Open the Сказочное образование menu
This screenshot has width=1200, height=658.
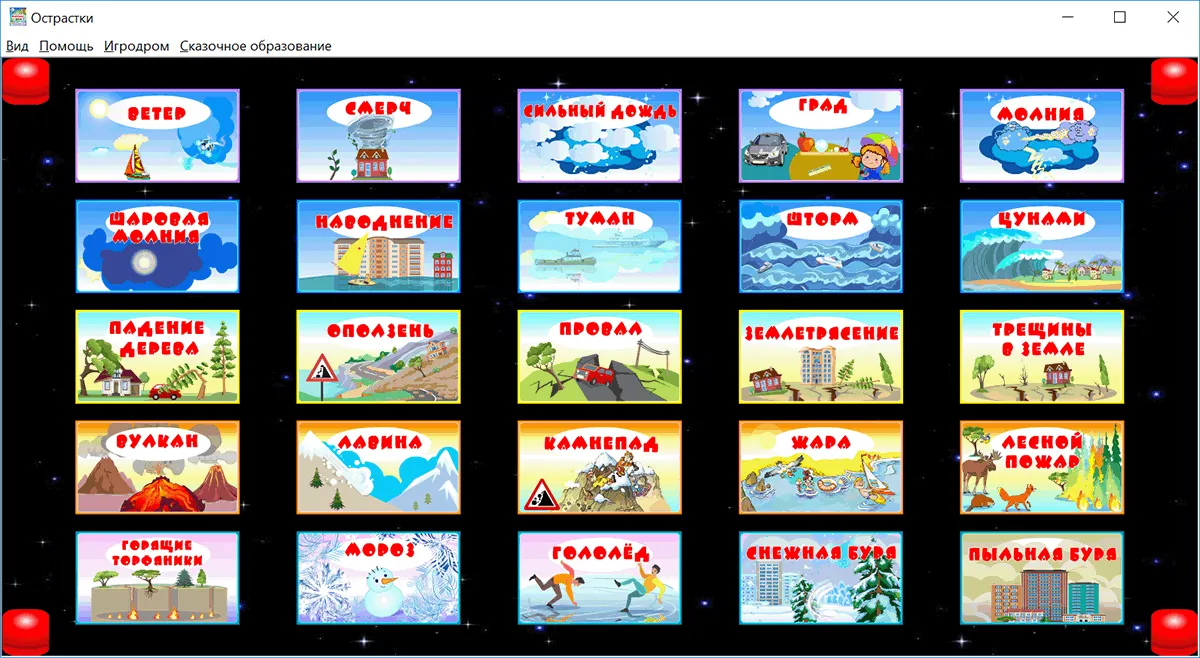point(255,46)
